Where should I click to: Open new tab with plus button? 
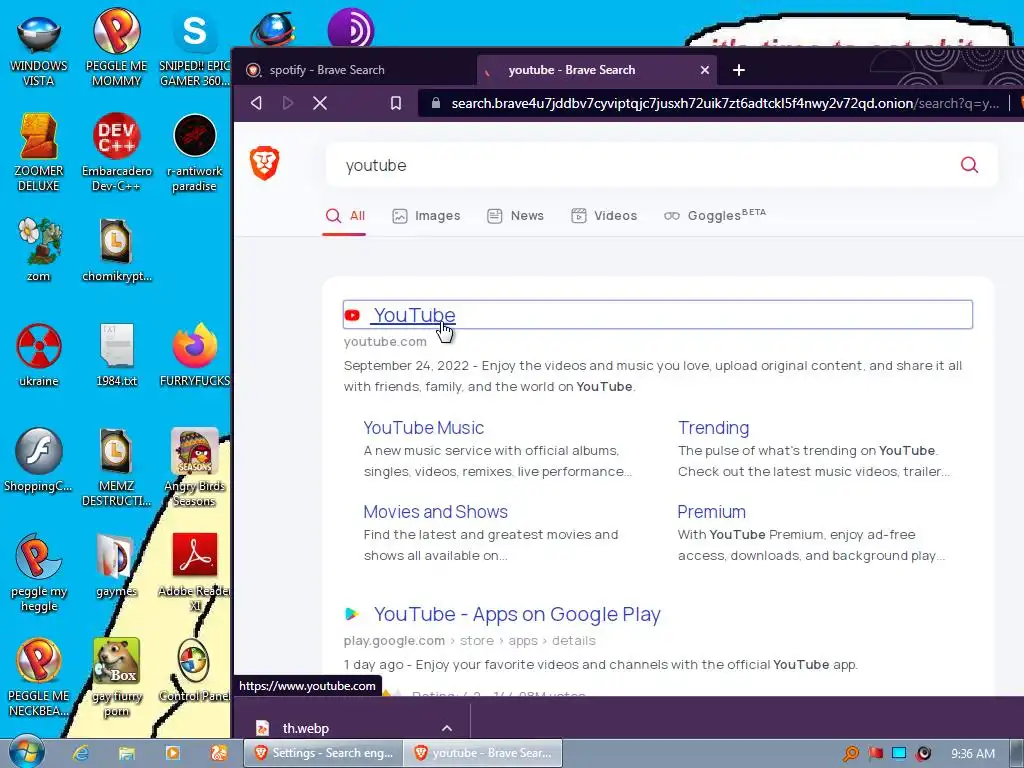coord(739,70)
